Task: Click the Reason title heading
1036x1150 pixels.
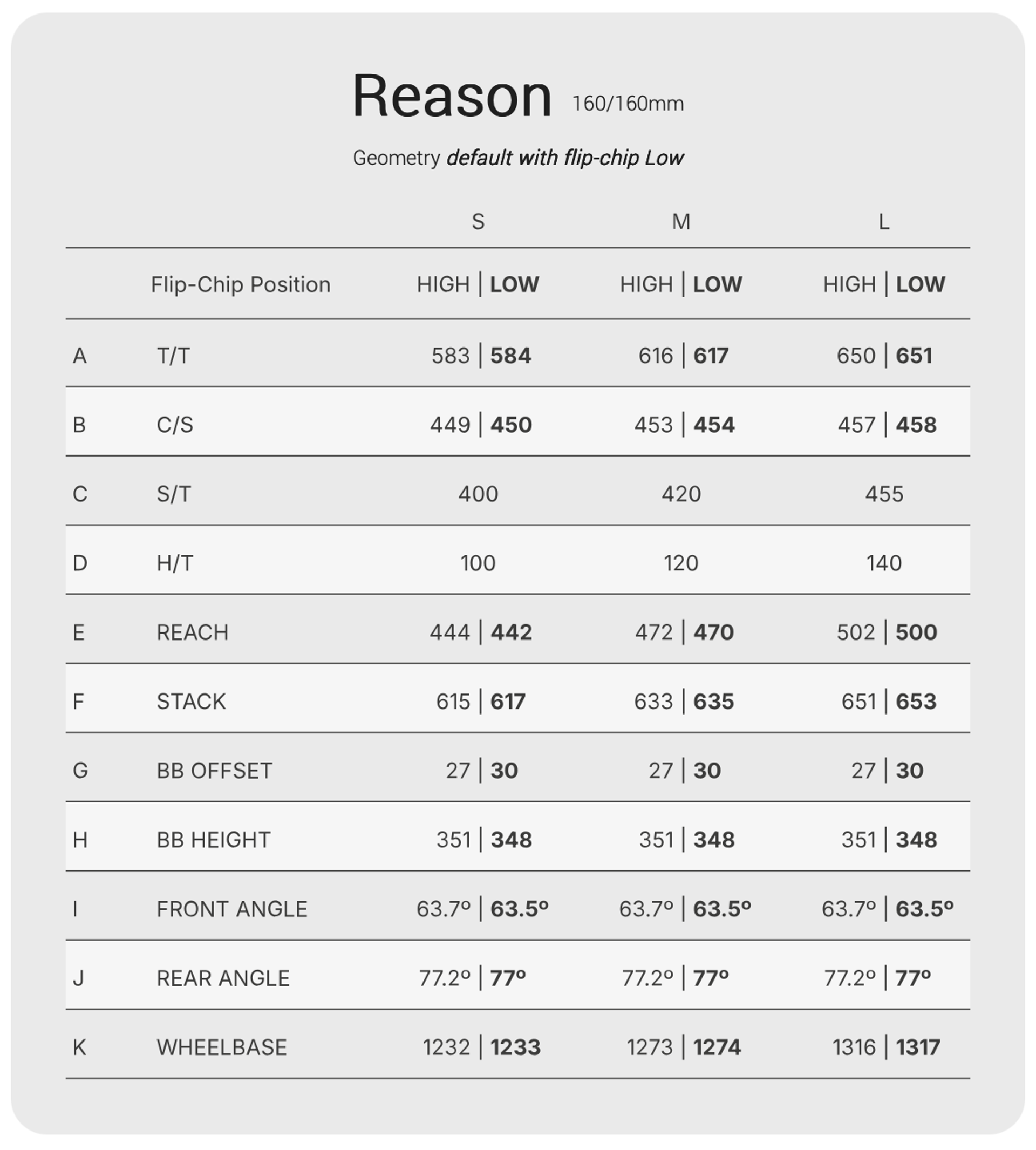Action: 452,97
